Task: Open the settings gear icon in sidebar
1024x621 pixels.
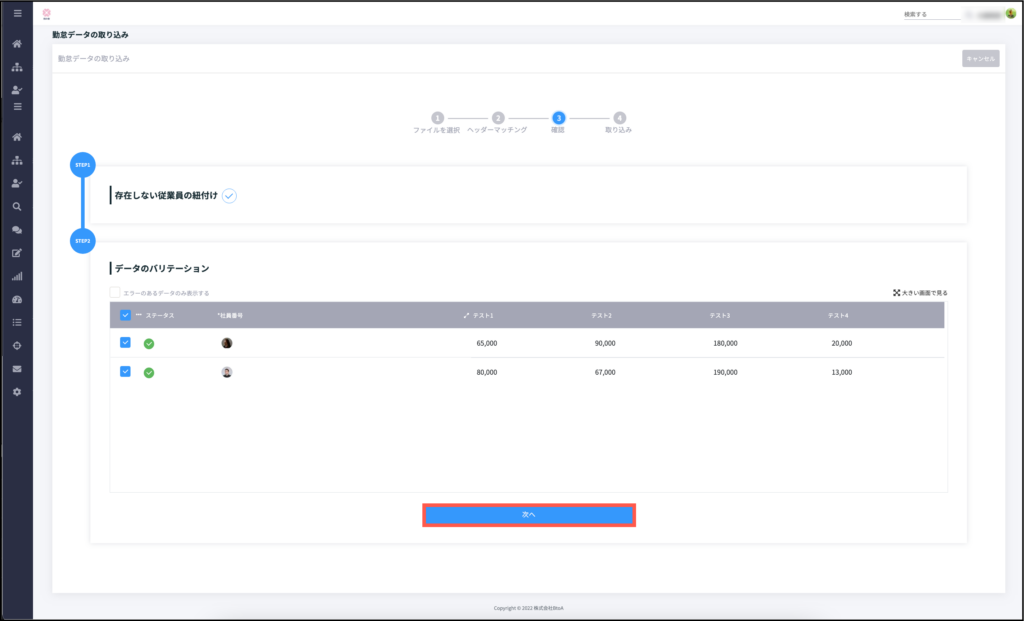Action: pyautogui.click(x=17, y=392)
